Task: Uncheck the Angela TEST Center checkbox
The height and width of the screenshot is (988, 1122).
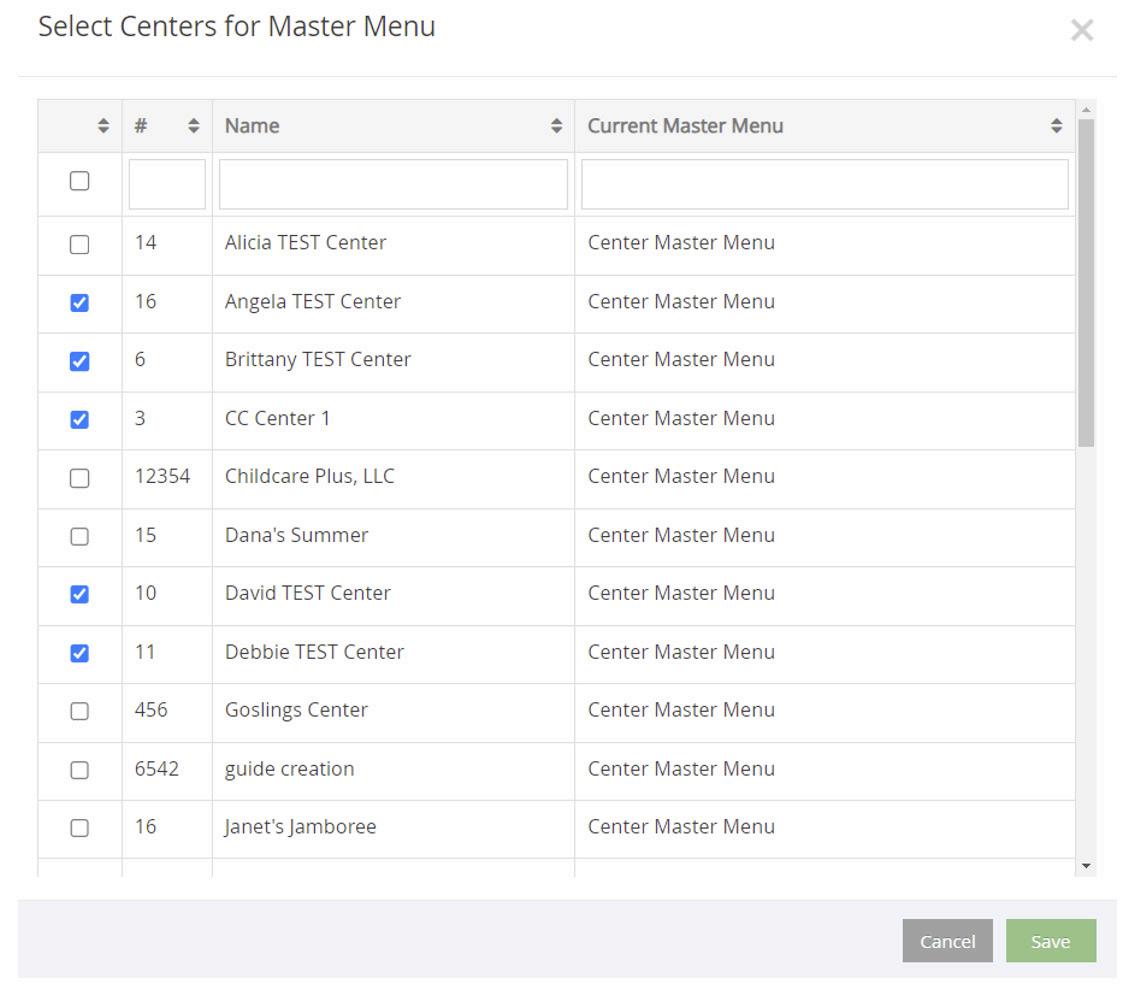Action: pos(79,302)
